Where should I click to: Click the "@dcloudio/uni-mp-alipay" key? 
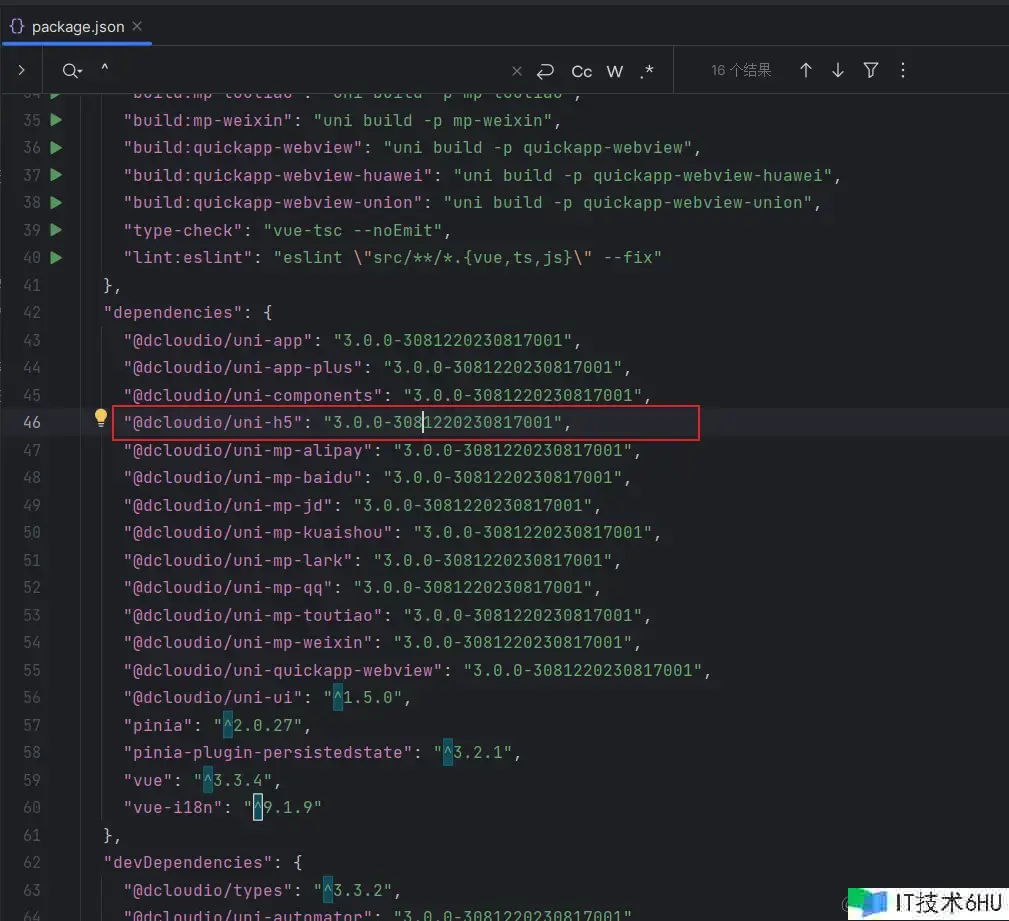coord(248,450)
